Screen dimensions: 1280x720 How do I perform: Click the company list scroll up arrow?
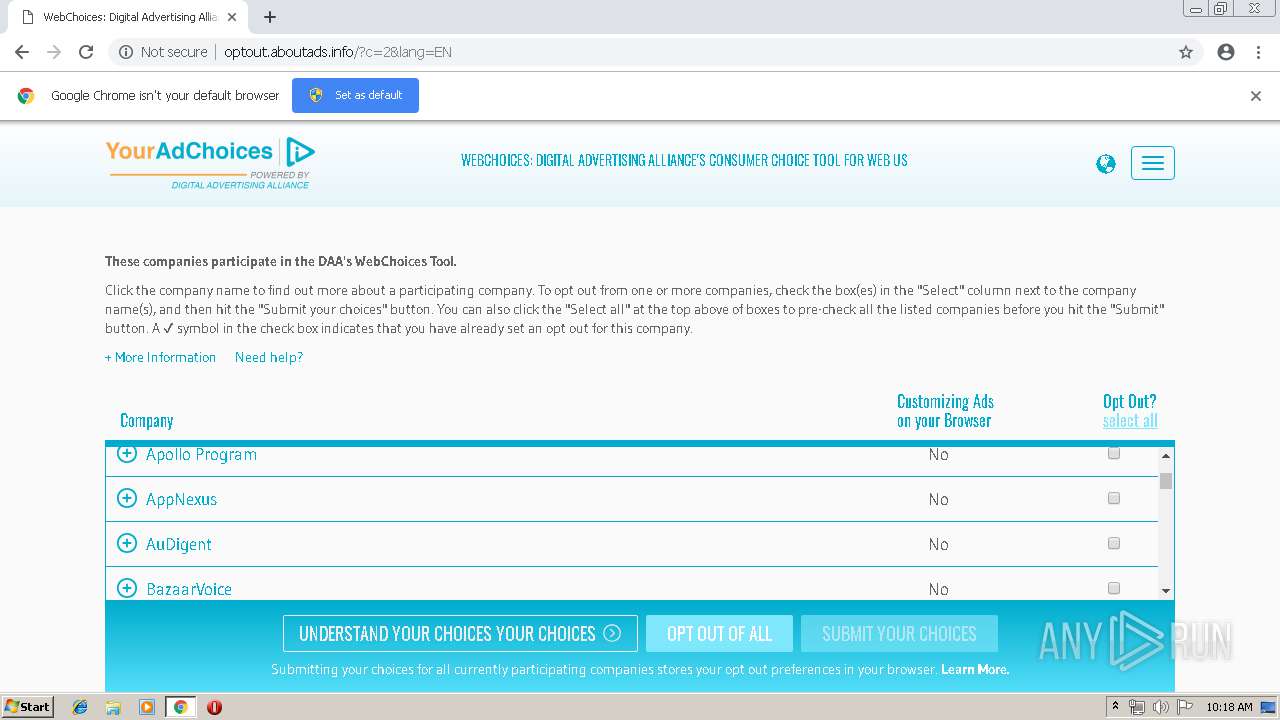pos(1166,455)
